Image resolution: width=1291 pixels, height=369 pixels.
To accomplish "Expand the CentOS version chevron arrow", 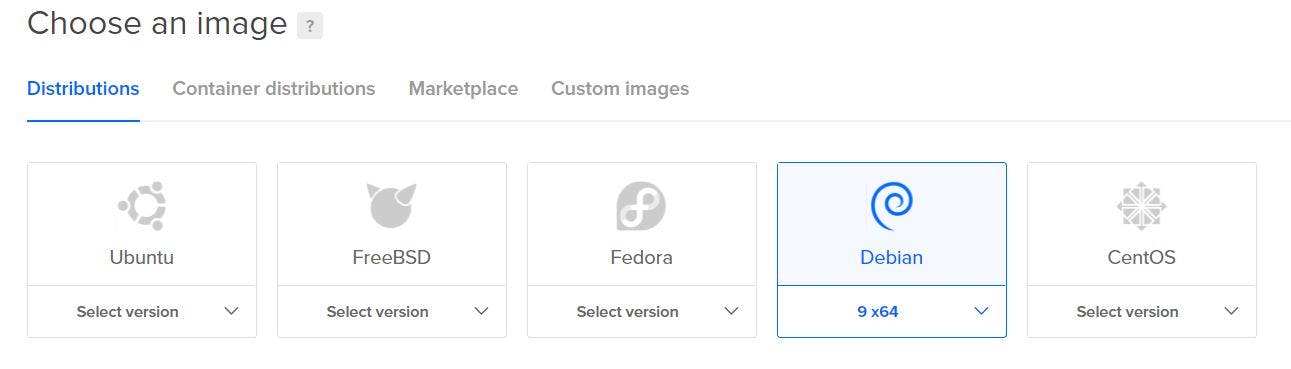I will (x=1231, y=311).
